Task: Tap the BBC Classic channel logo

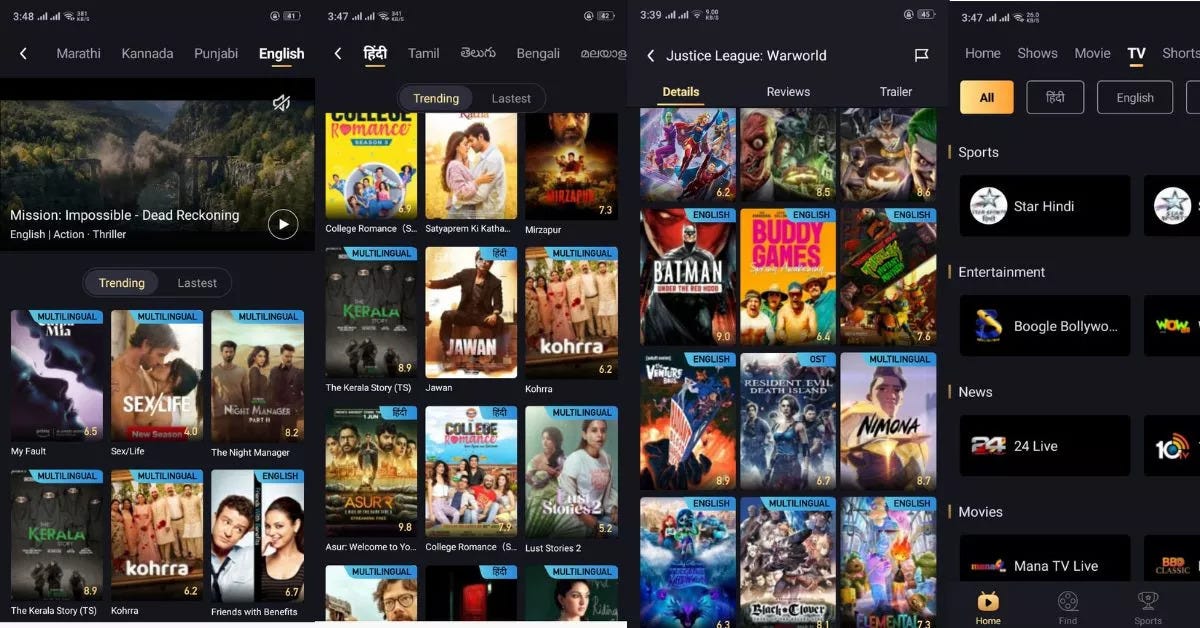Action: coord(1173,566)
